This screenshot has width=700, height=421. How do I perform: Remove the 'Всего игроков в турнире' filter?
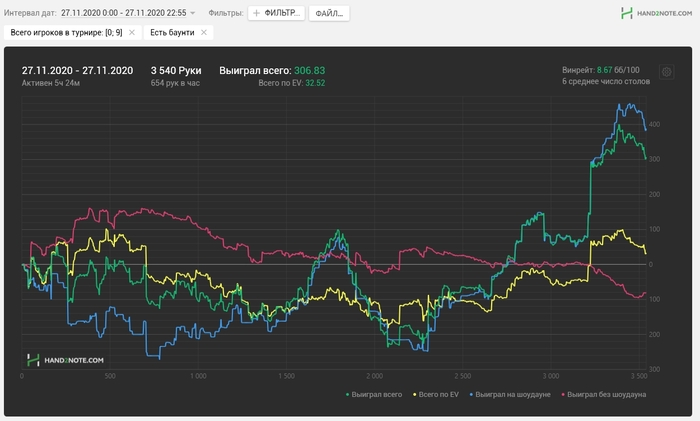coord(132,33)
